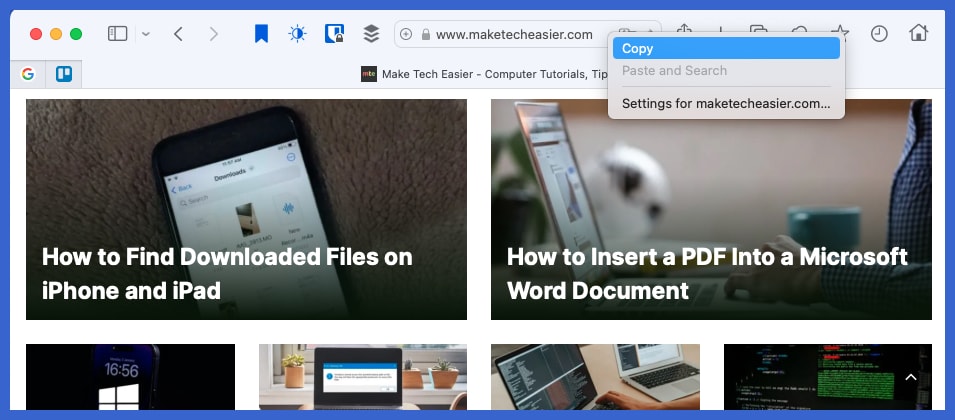Open the Find Downloaded Files on iPhone article
955x420 pixels.
[227, 273]
